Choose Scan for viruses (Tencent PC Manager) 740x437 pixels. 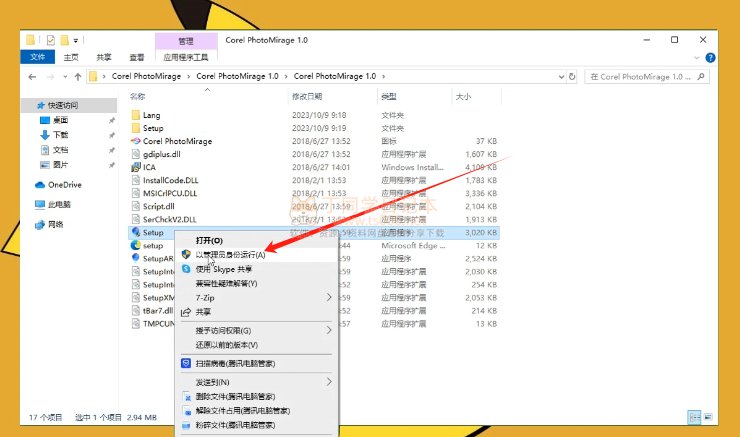(x=257, y=363)
